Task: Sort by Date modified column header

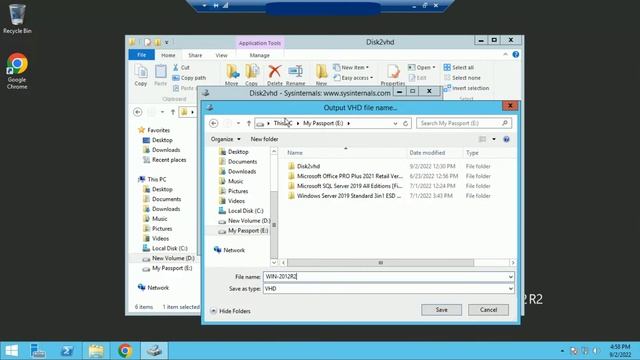Action: pyautogui.click(x=427, y=153)
